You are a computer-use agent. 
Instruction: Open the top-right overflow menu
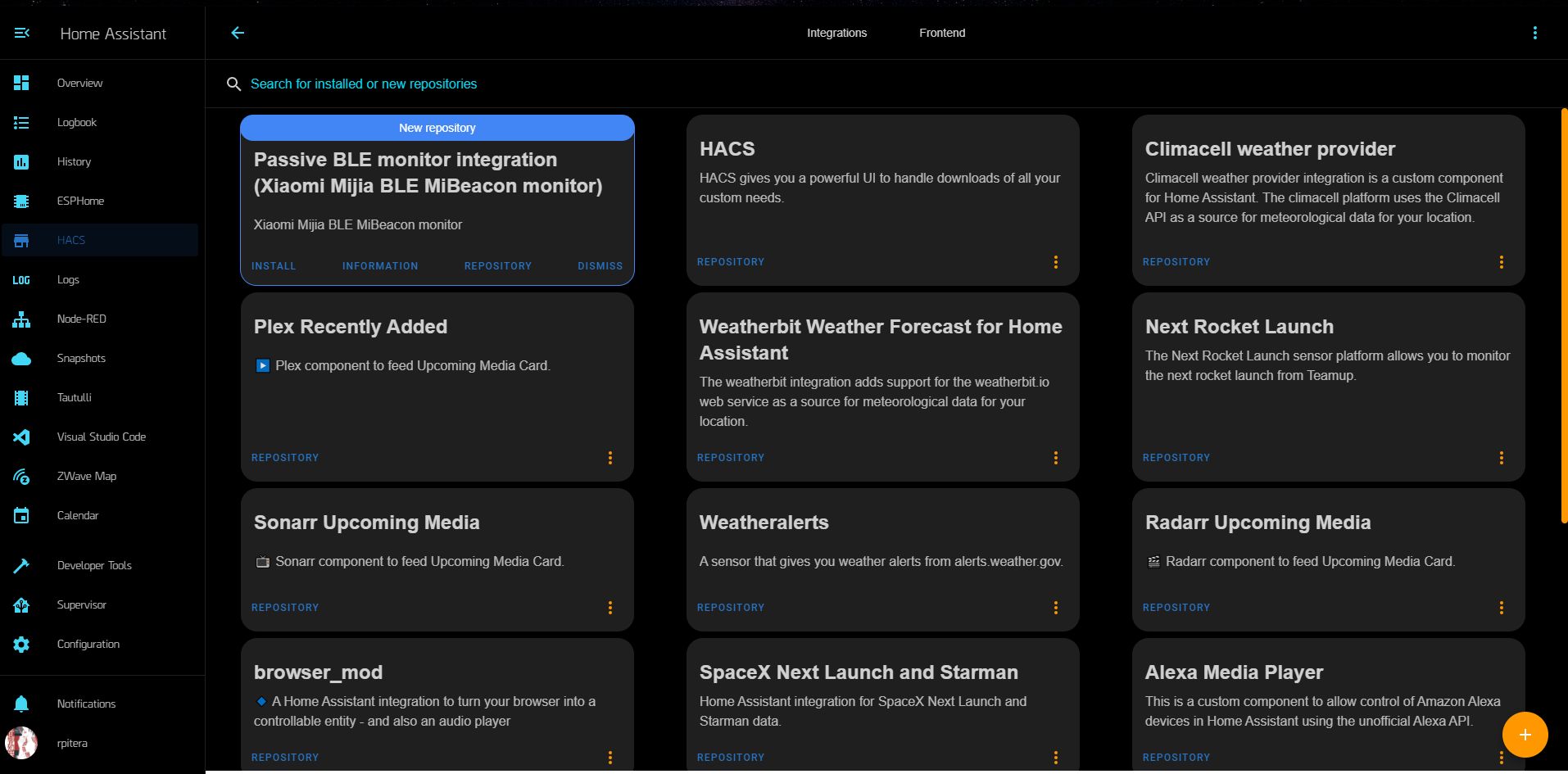pyautogui.click(x=1534, y=33)
